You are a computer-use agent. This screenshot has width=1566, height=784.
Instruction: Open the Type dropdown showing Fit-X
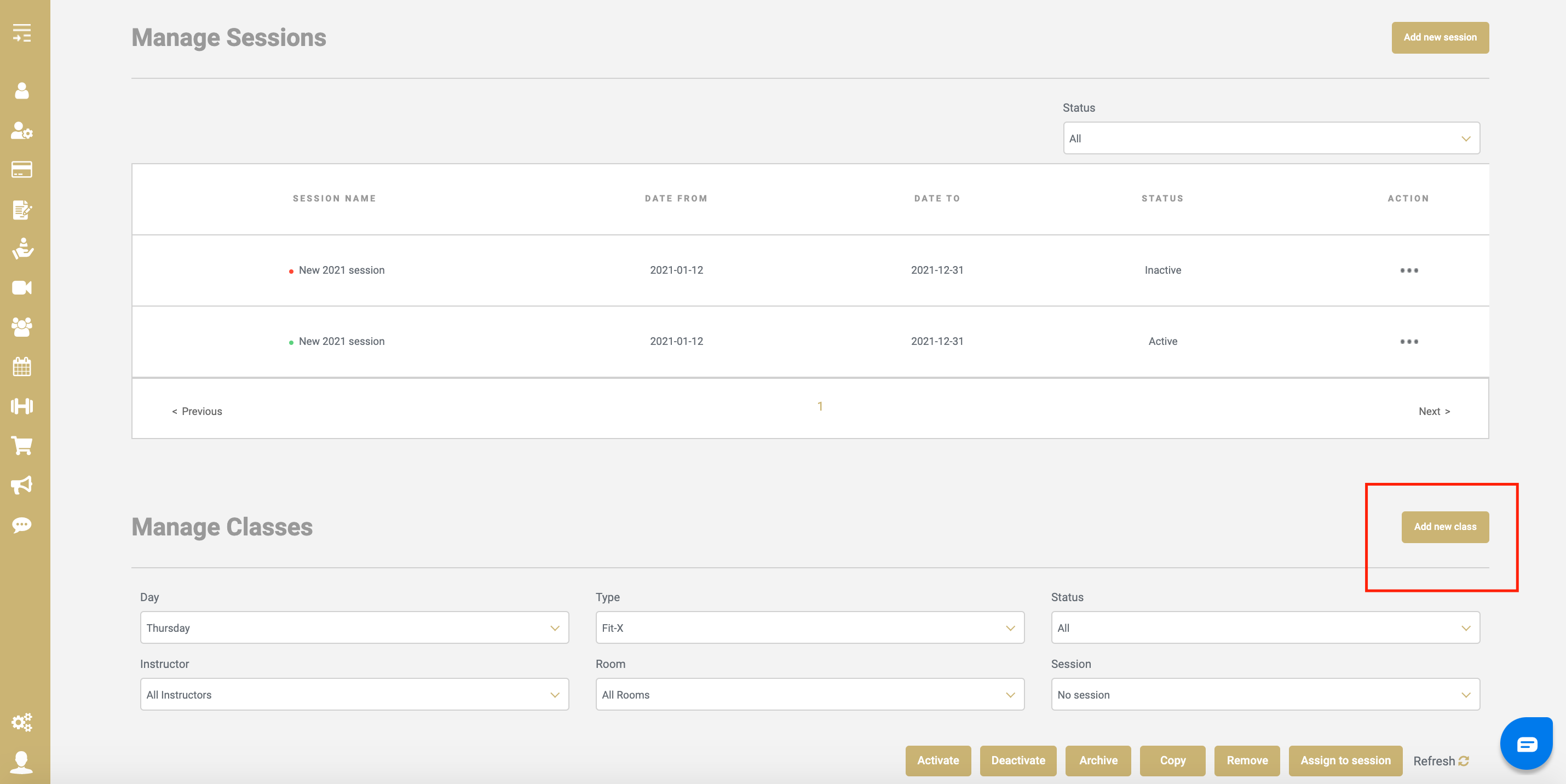click(810, 628)
